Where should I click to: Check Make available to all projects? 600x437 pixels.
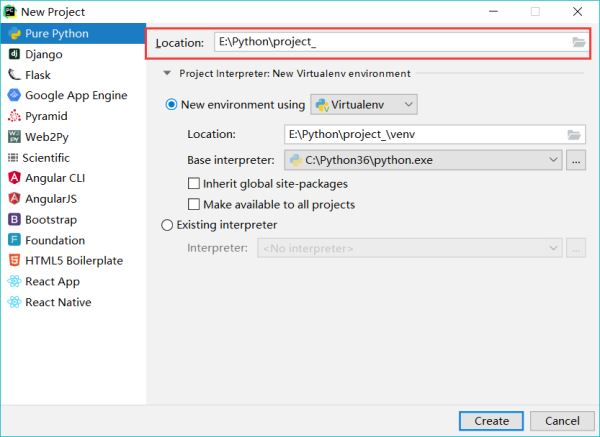(194, 205)
